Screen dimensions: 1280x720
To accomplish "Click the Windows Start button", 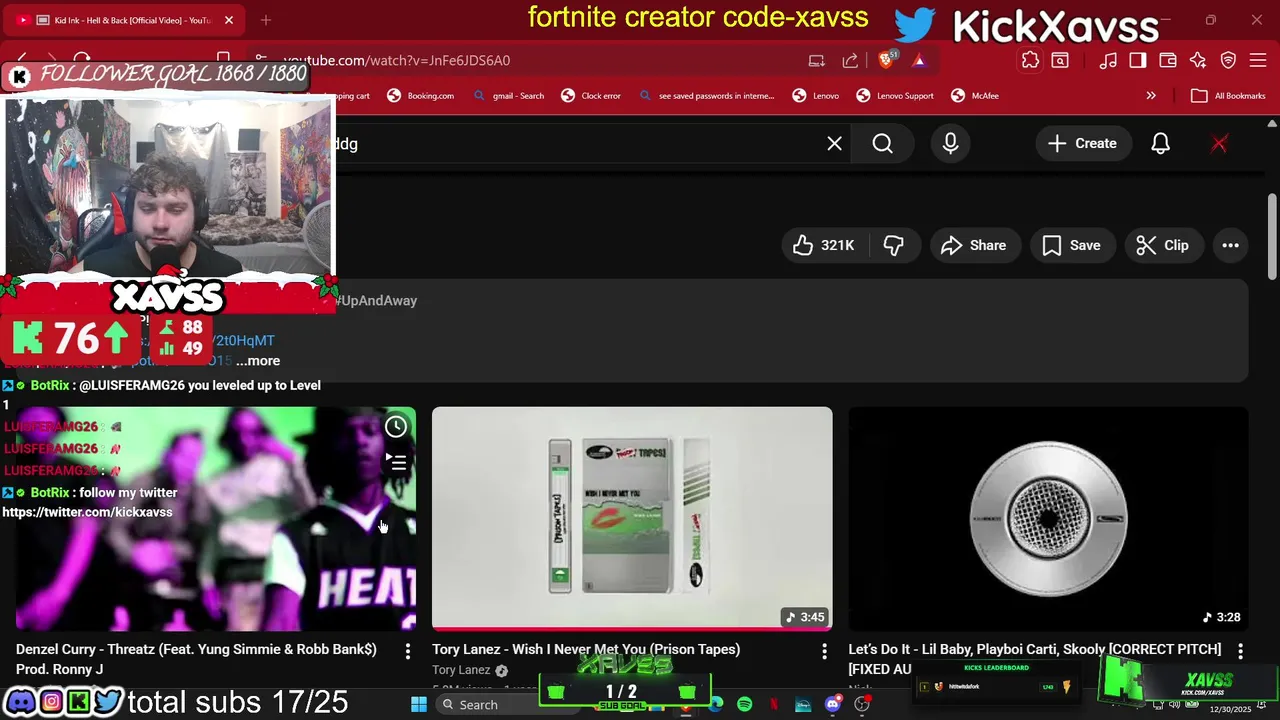I will click(419, 705).
